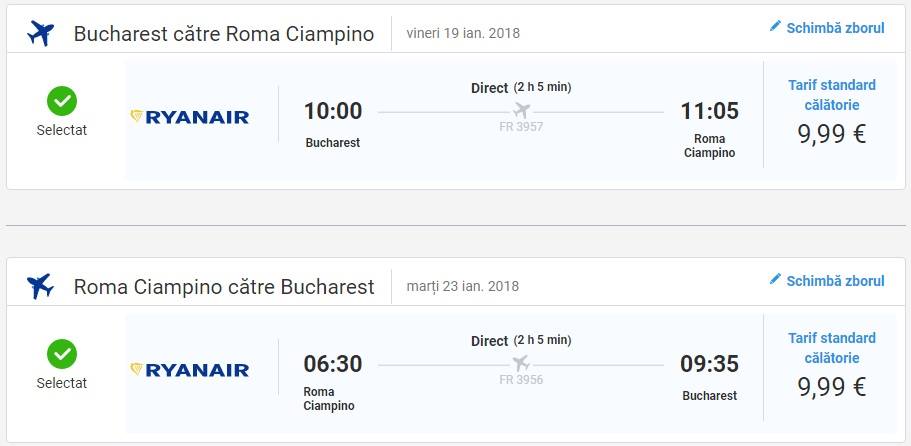The width and height of the screenshot is (911, 446).
Task: Toggle the green Selectat checkmark on the outbound flight
Action: [62, 100]
